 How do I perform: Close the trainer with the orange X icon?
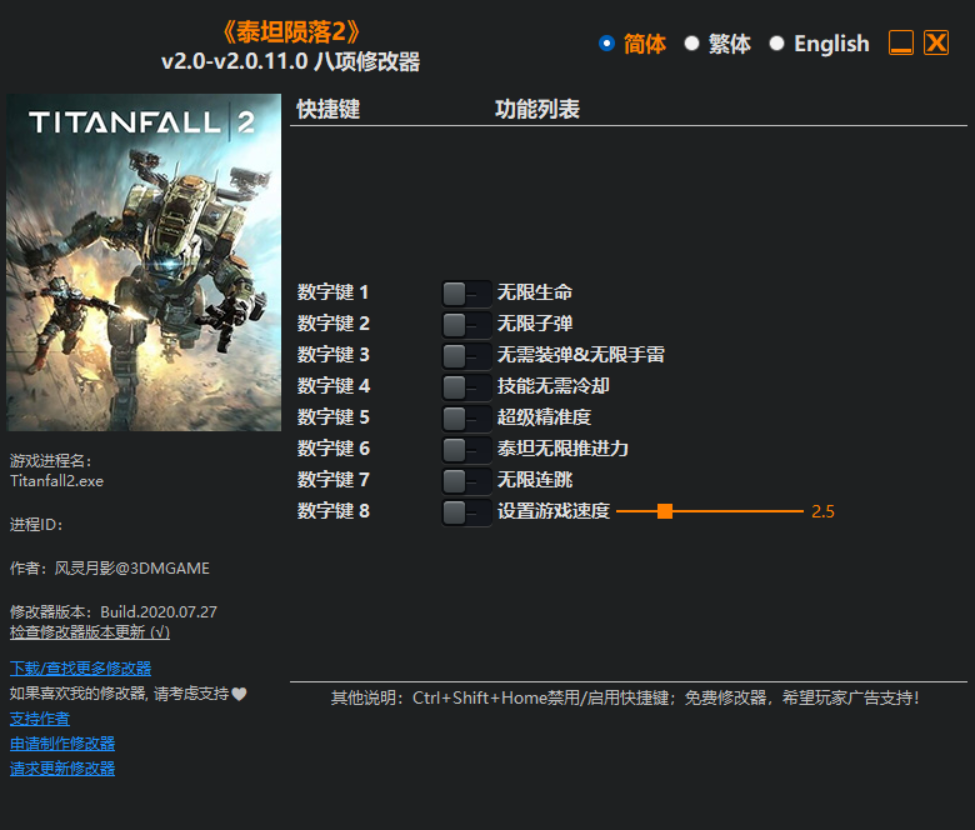(936, 43)
